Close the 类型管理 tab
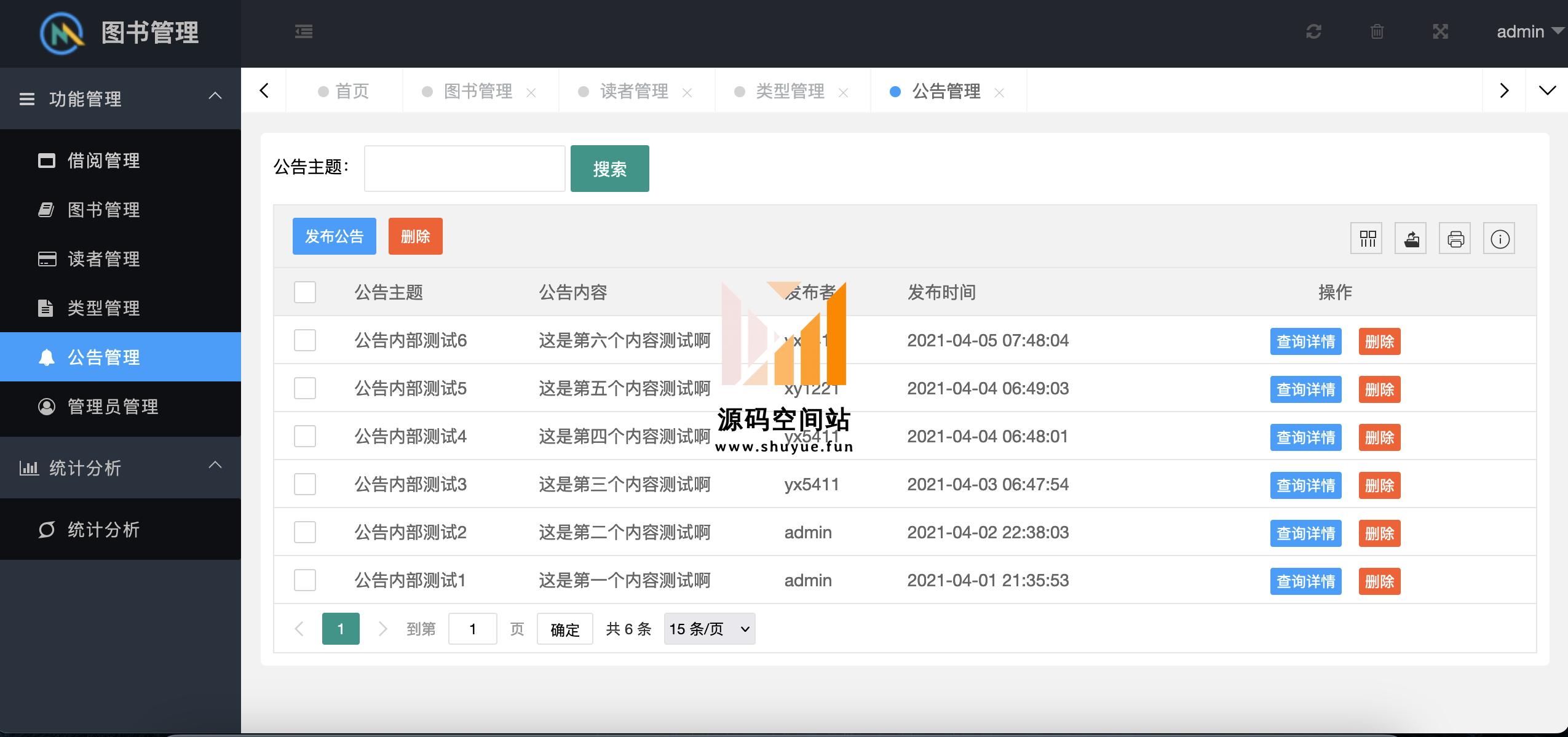Image resolution: width=1568 pixels, height=737 pixels. coord(844,92)
